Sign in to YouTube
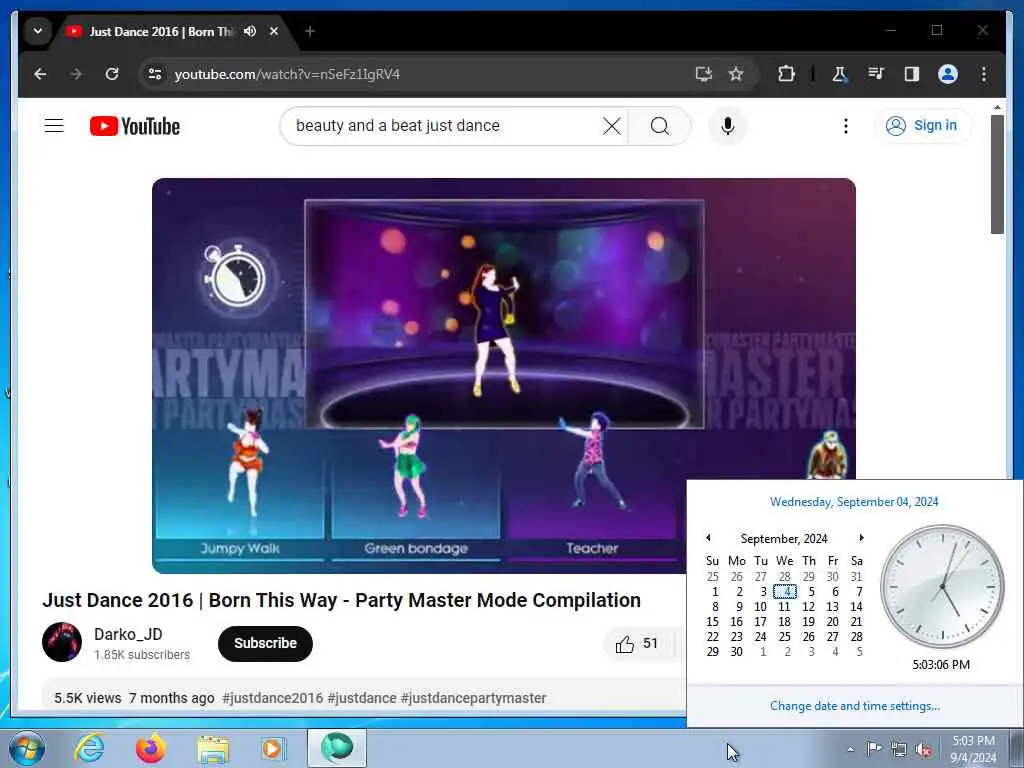 point(922,125)
